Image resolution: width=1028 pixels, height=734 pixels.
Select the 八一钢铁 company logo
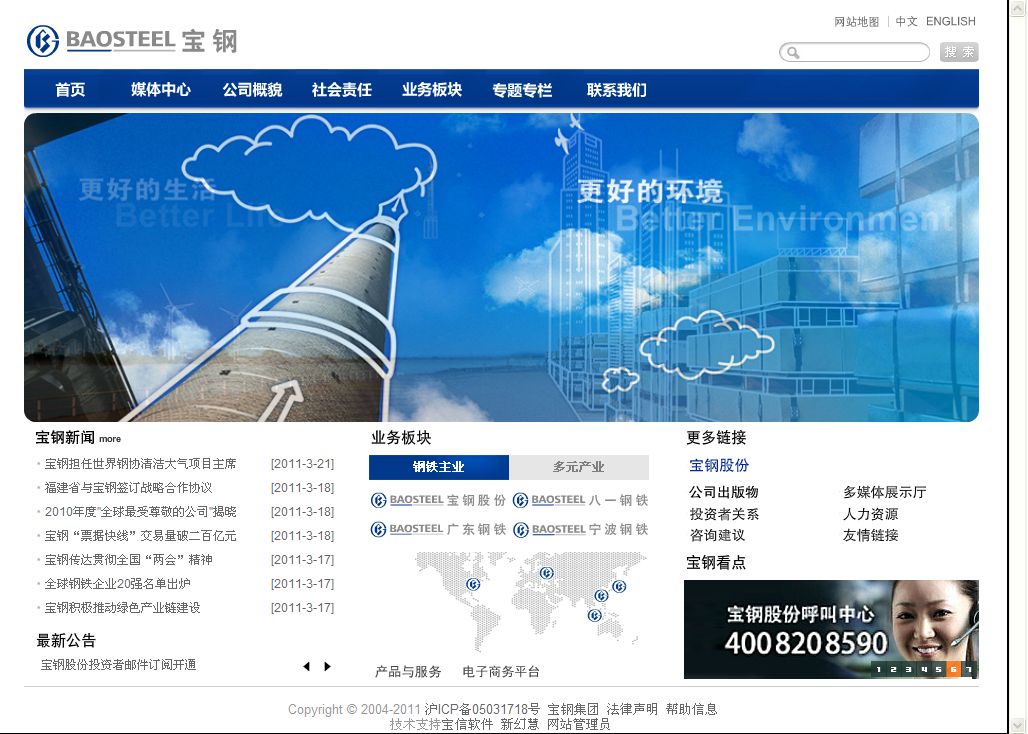tap(580, 499)
